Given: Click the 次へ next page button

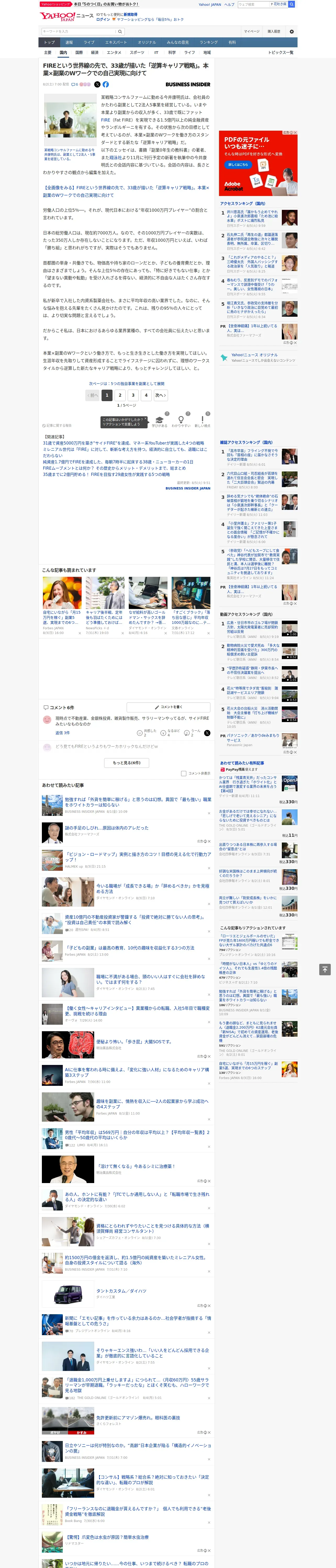Looking at the screenshot, I should 160,395.
